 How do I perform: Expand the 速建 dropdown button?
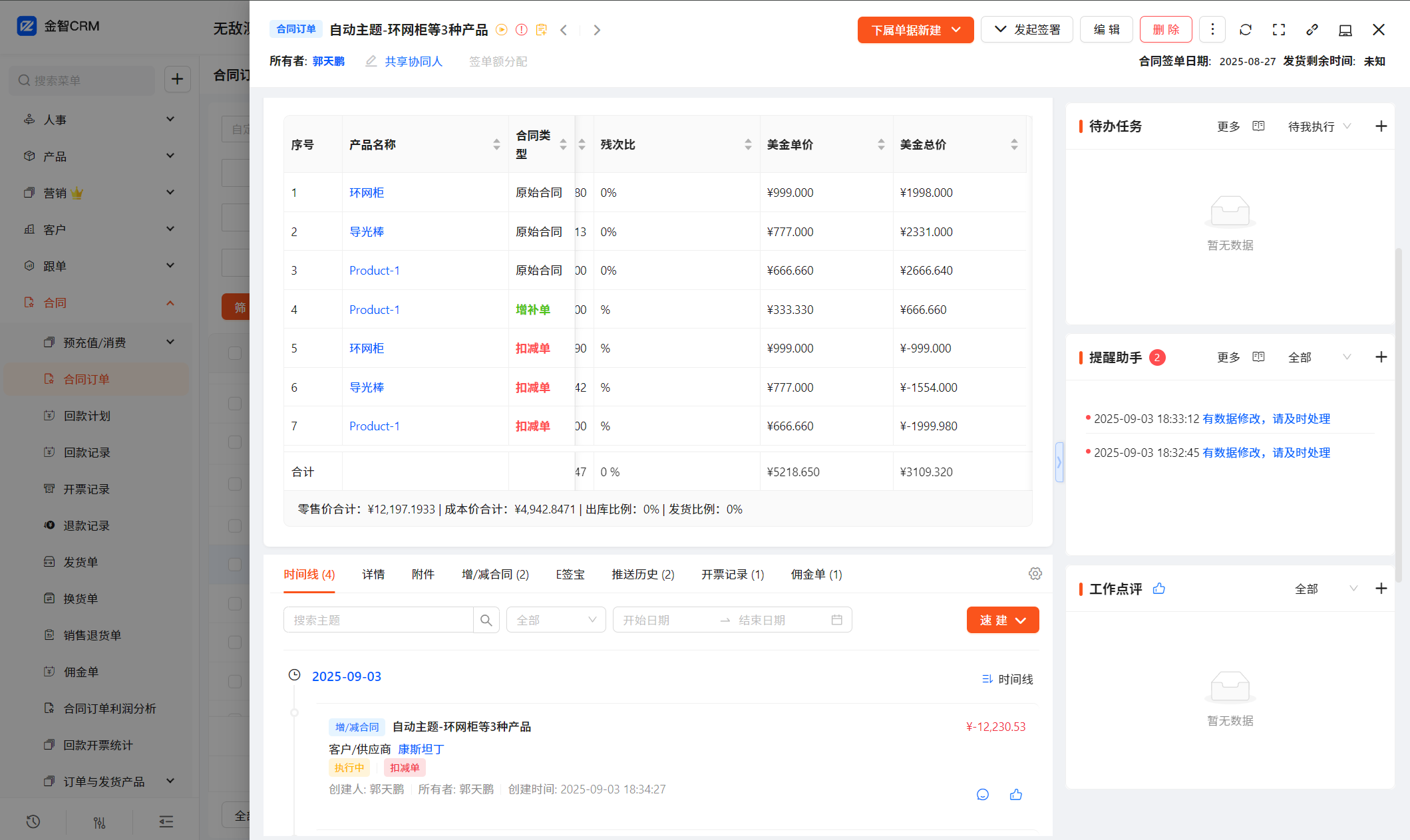click(1002, 620)
